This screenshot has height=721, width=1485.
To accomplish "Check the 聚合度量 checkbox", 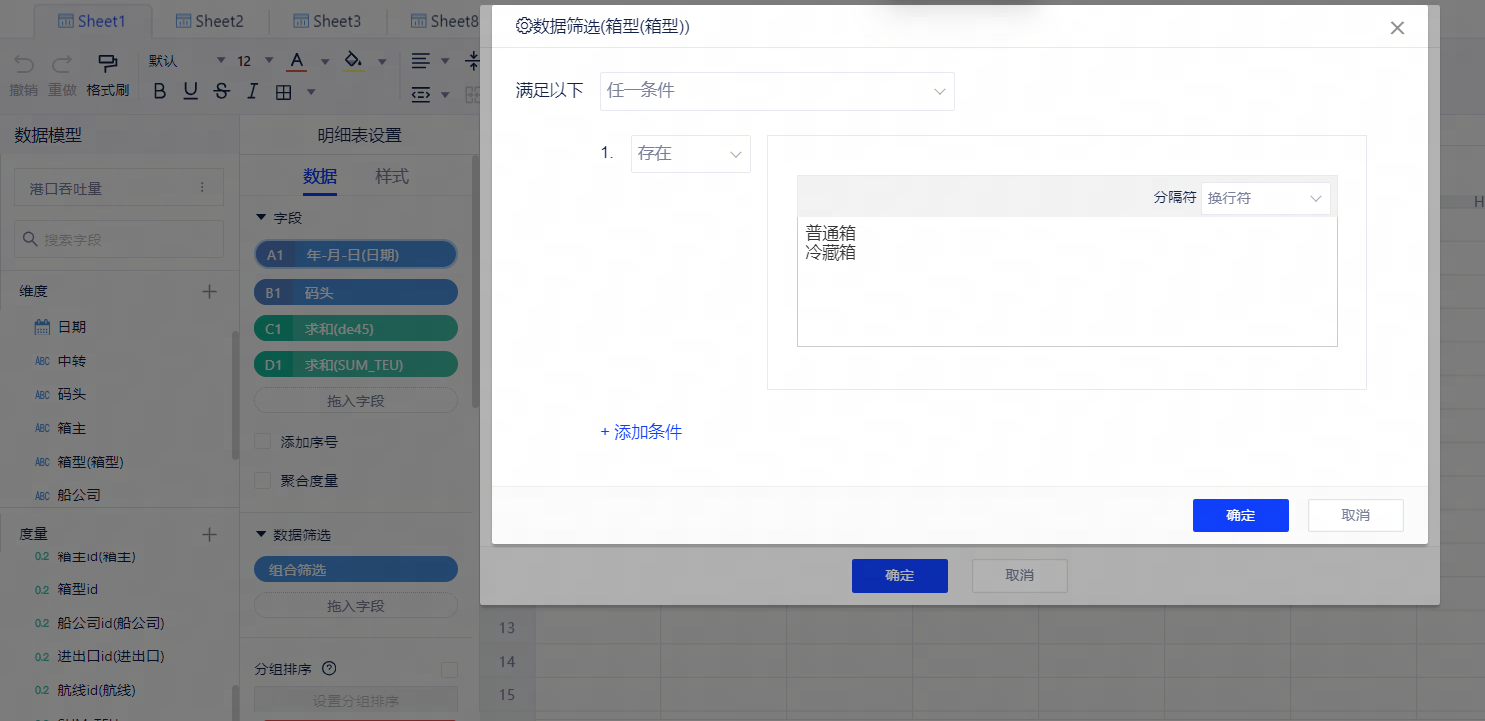I will click(x=263, y=480).
